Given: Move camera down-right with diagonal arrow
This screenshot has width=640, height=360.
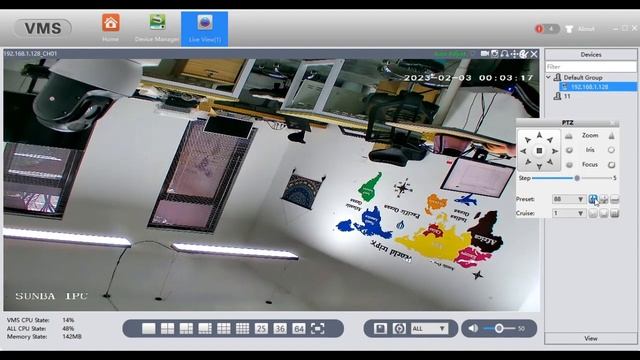Looking at the screenshot, I should (550, 162).
